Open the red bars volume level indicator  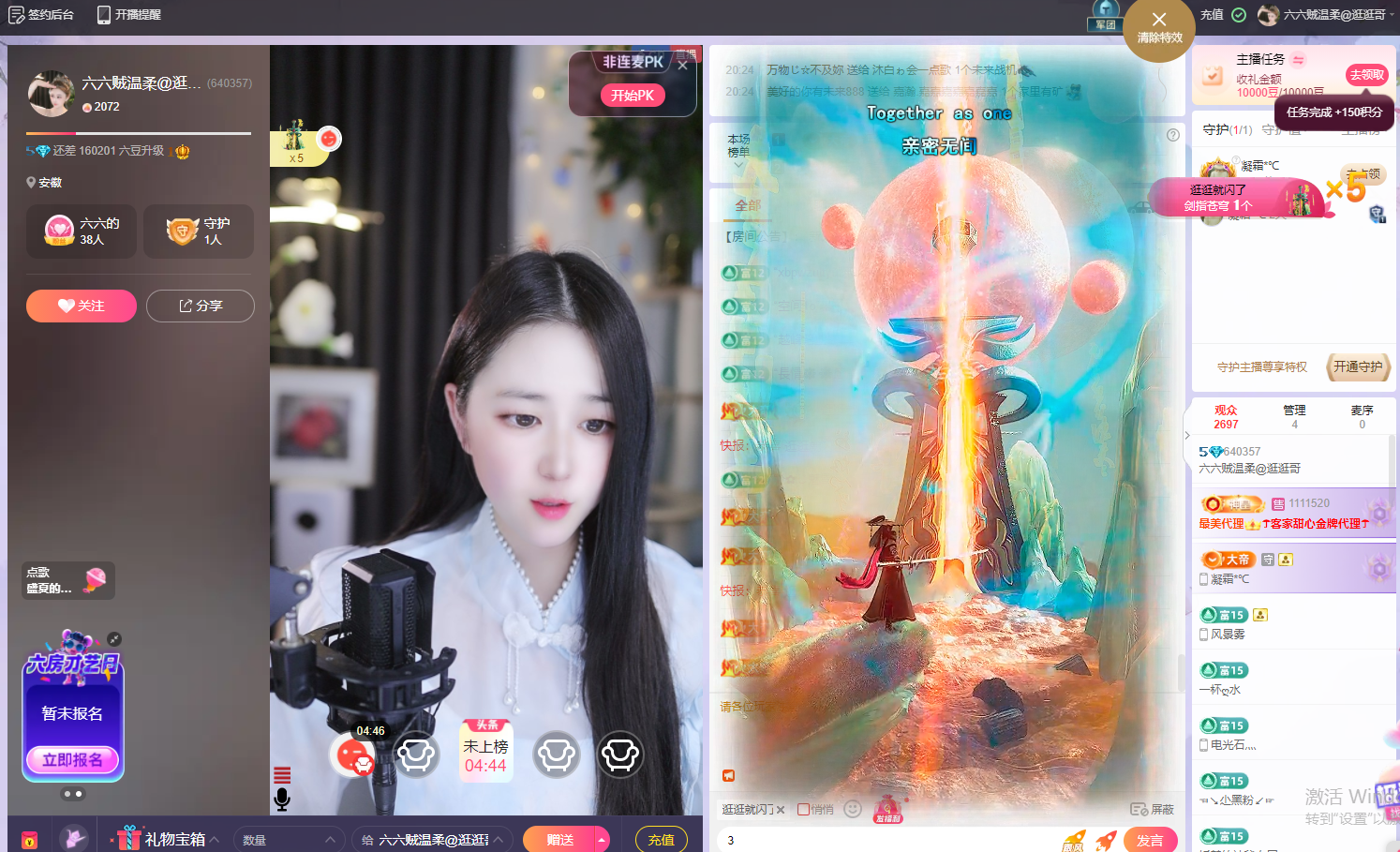(x=282, y=775)
